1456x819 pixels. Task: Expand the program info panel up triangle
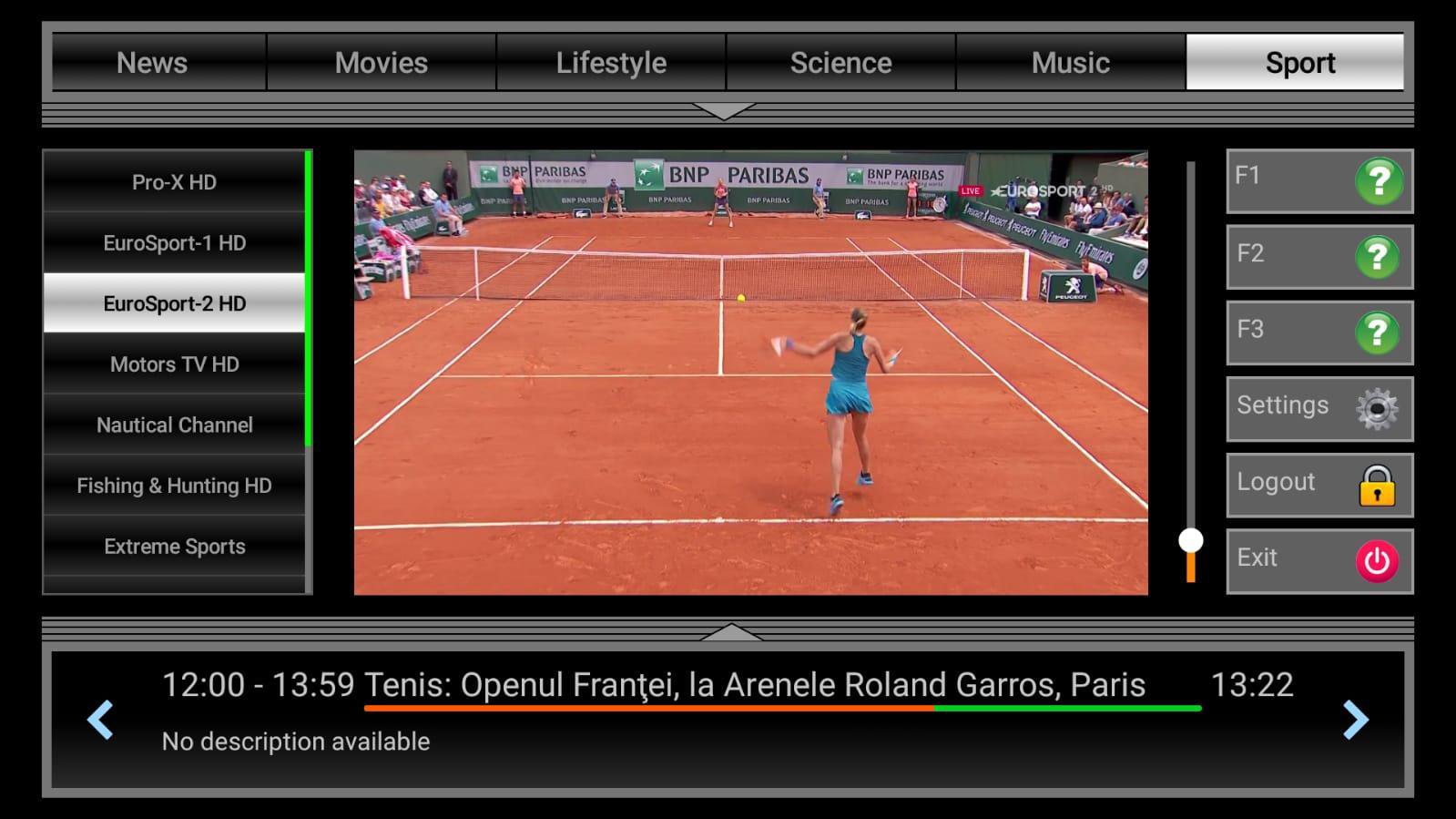[x=731, y=631]
